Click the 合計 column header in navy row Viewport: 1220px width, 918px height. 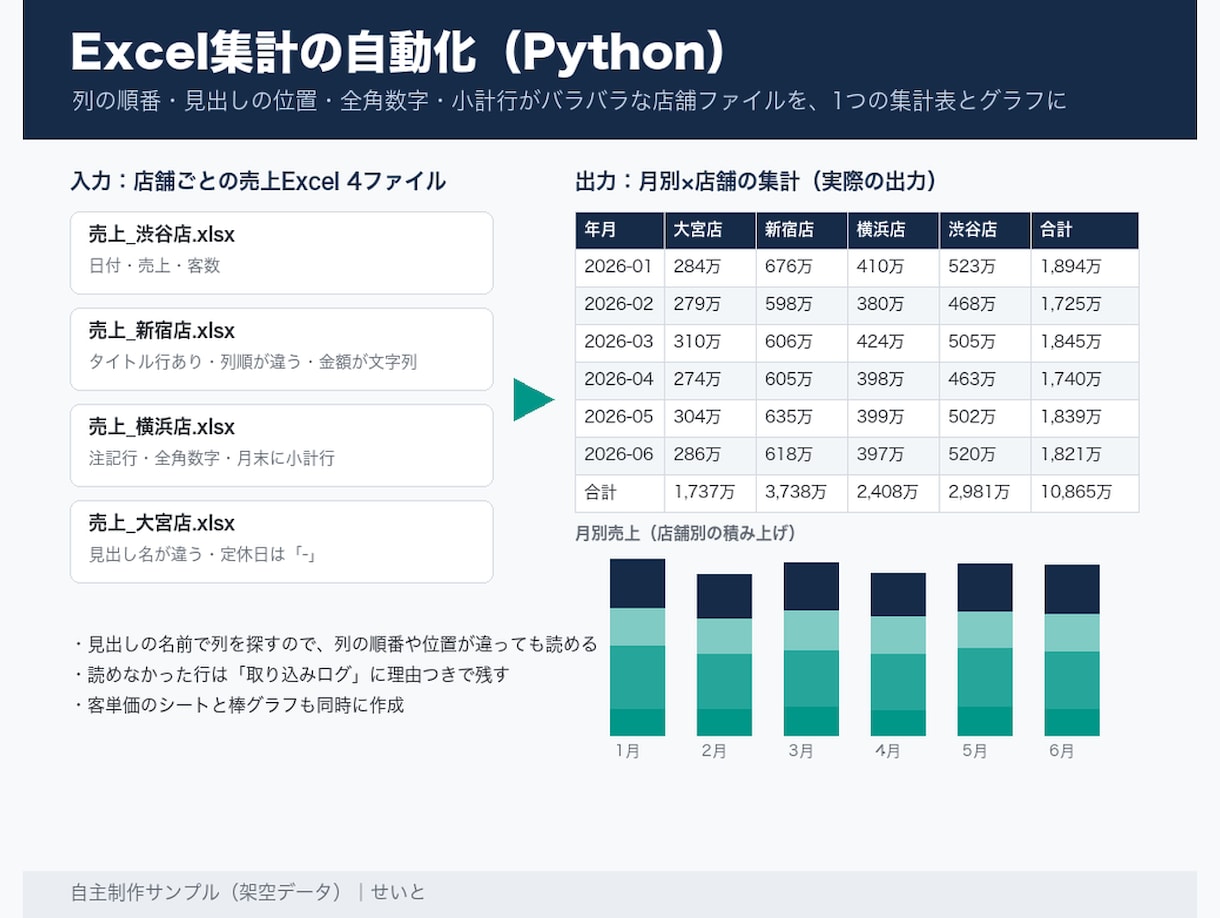[x=1085, y=230]
